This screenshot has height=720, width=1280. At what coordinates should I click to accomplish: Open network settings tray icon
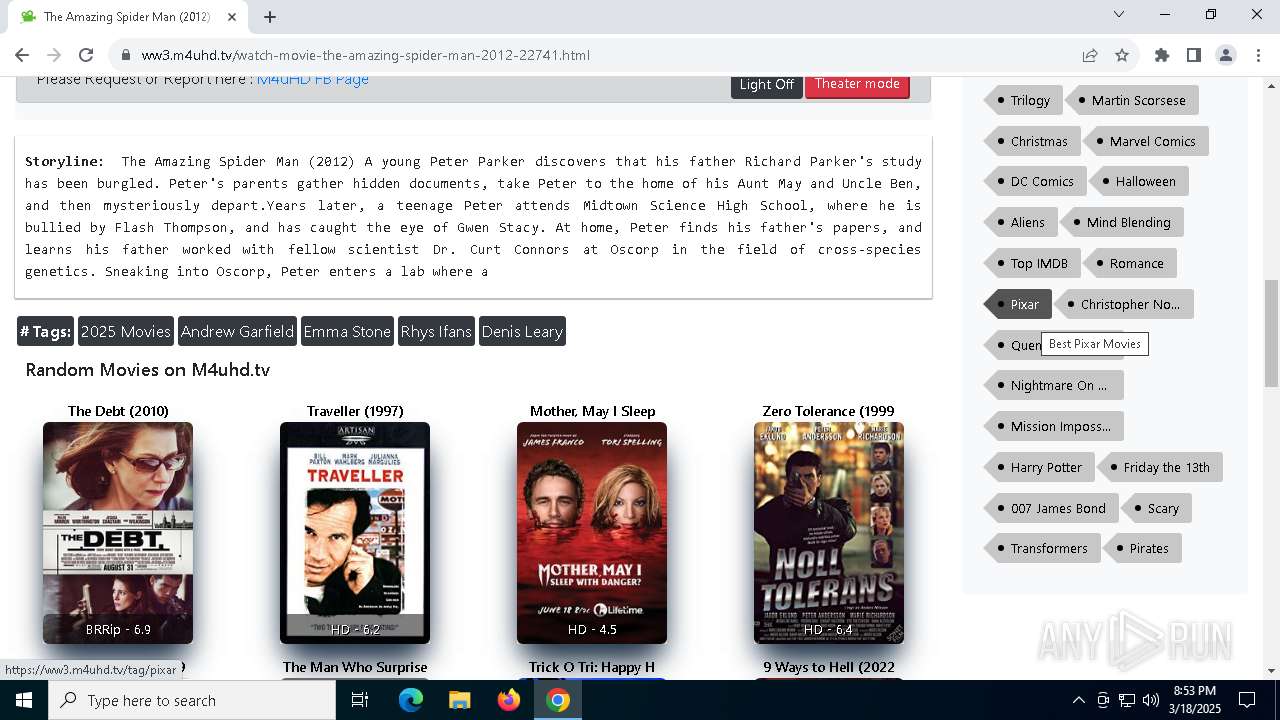point(1127,700)
